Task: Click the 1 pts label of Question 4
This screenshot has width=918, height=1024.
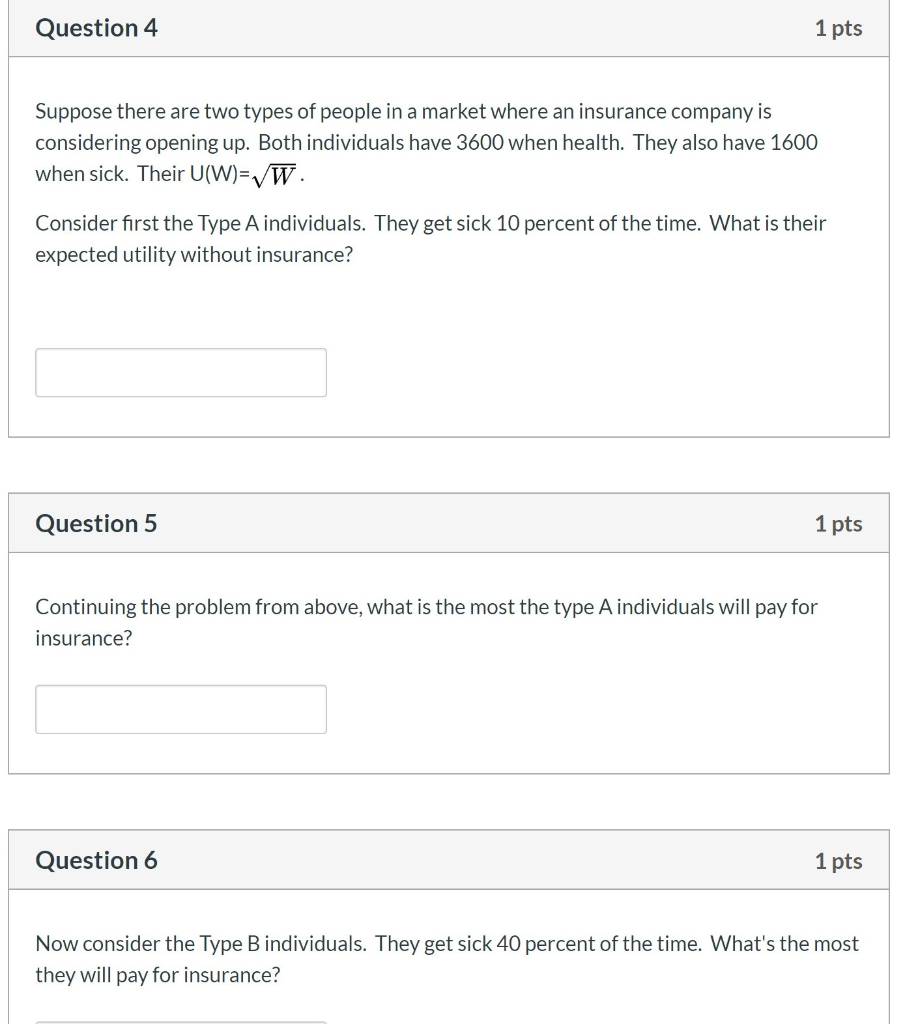Action: (838, 28)
